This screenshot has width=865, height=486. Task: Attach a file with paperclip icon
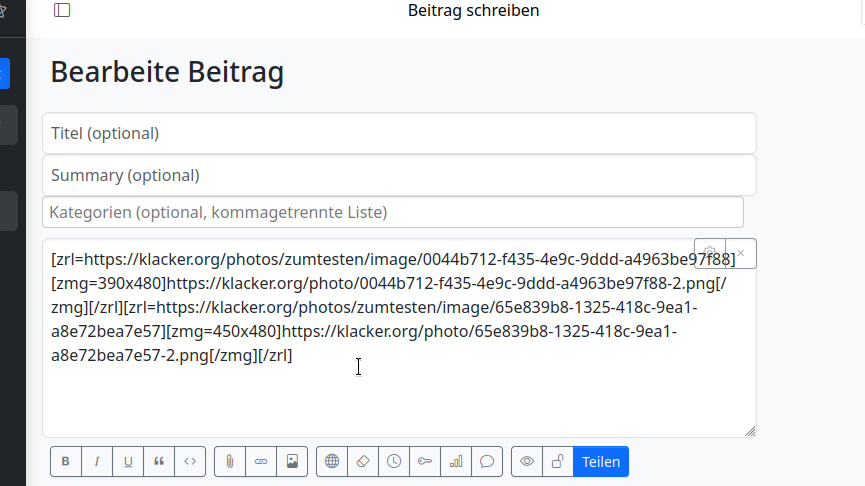[230, 462]
